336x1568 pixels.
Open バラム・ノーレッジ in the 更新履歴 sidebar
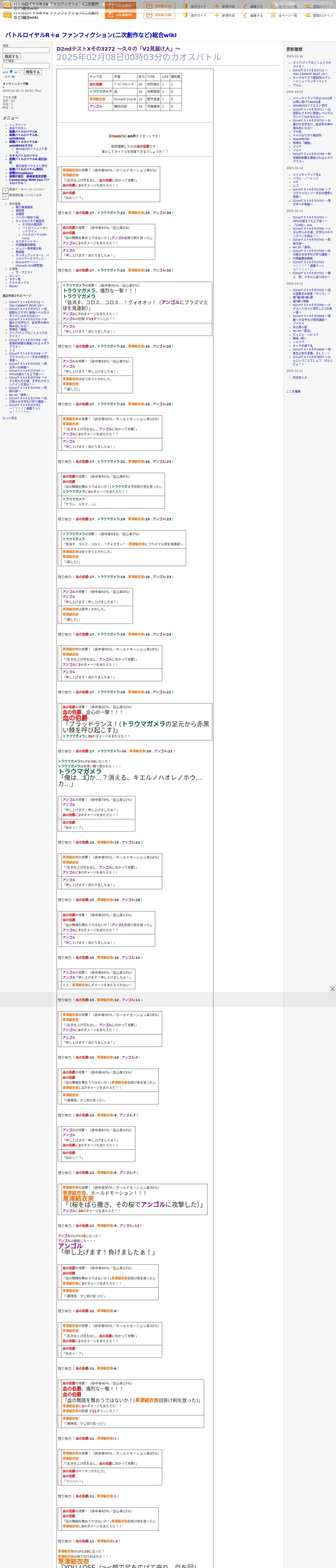coord(305,178)
